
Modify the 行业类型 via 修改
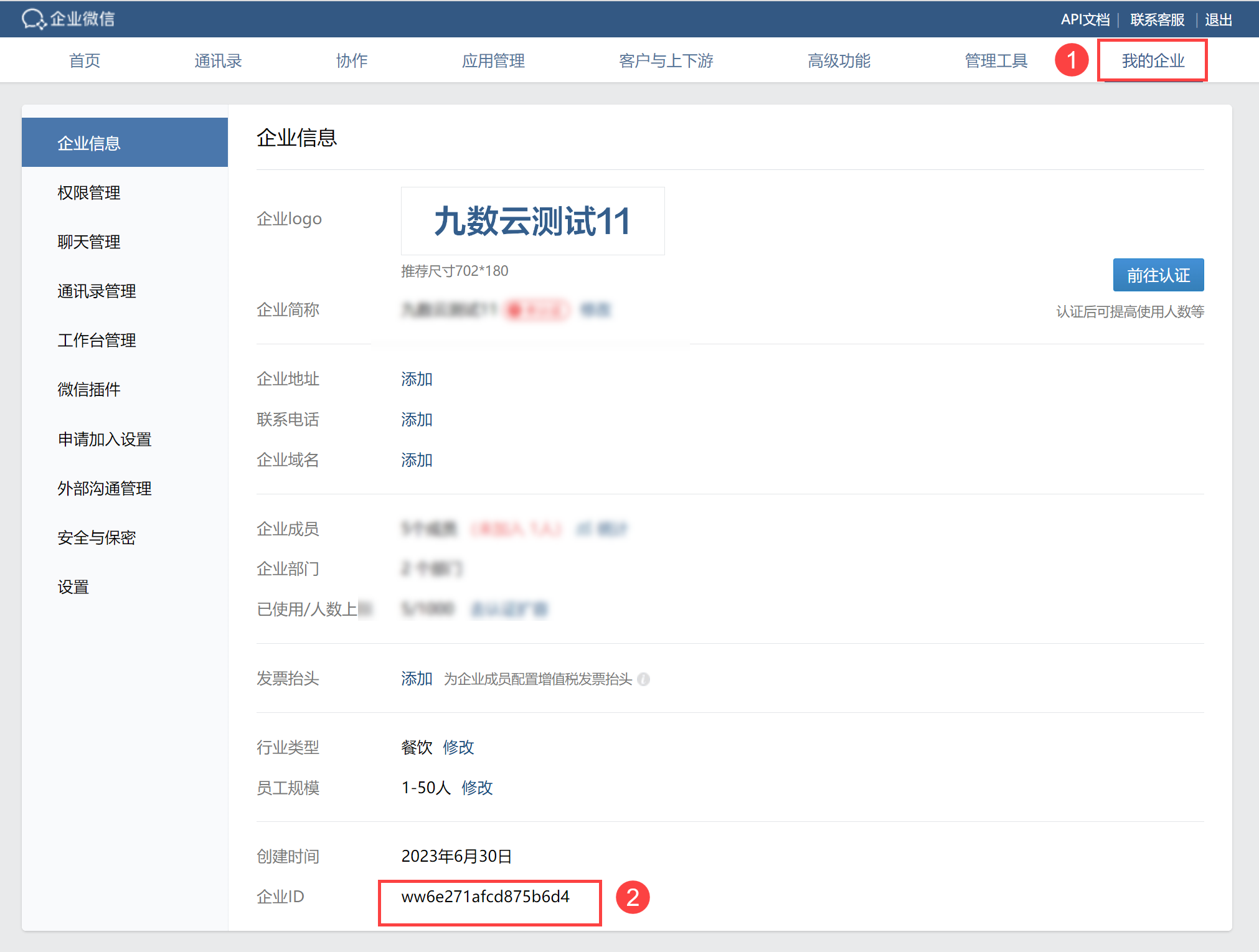pyautogui.click(x=458, y=747)
